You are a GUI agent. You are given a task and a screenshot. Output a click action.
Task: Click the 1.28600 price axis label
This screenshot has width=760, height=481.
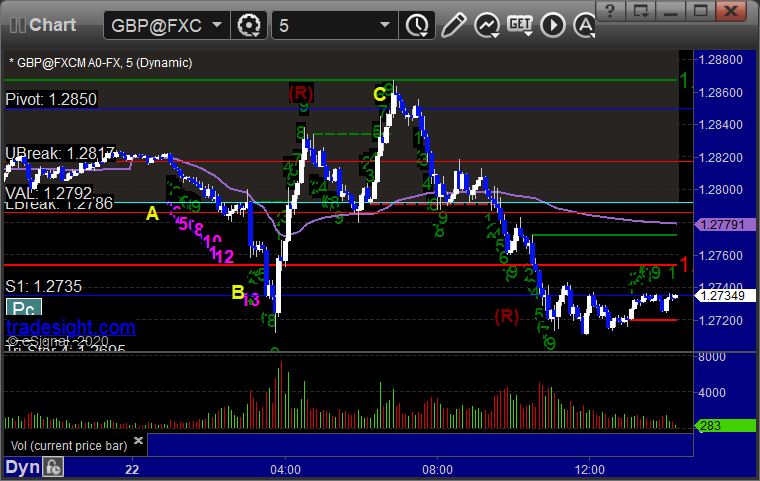click(x=720, y=93)
